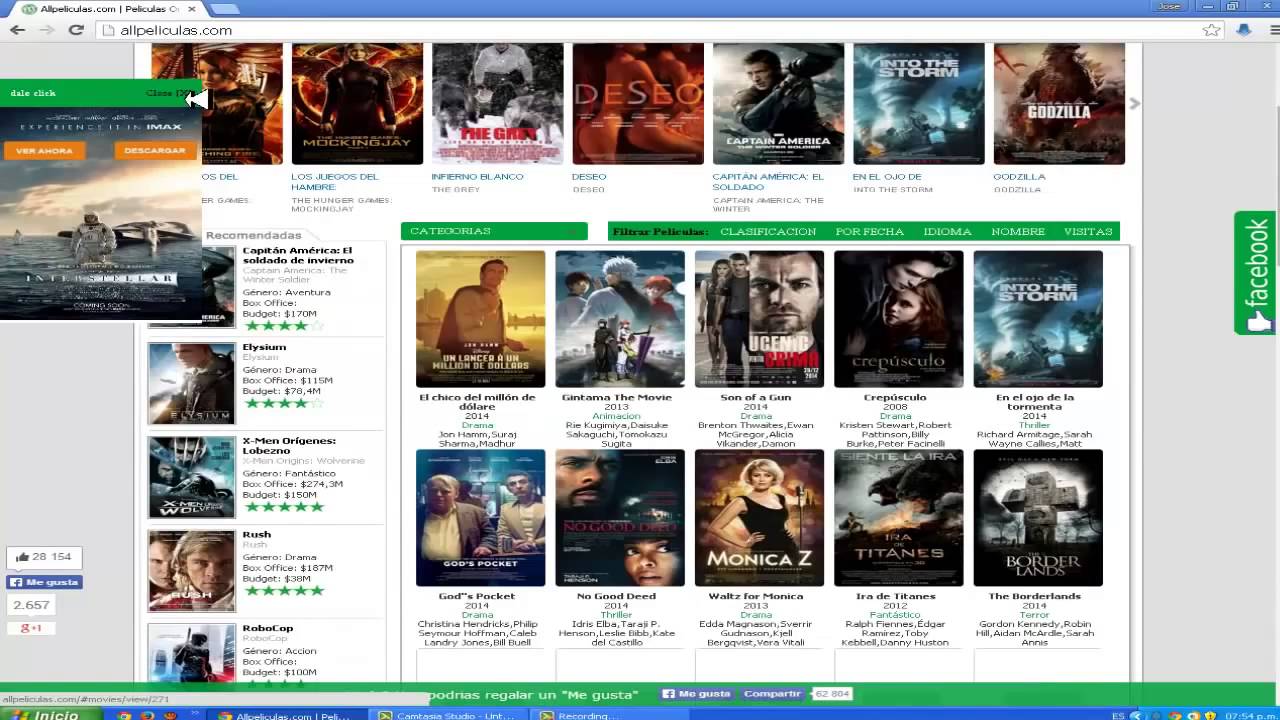
Task: Filter movies POR FECHA
Action: pyautogui.click(x=869, y=232)
